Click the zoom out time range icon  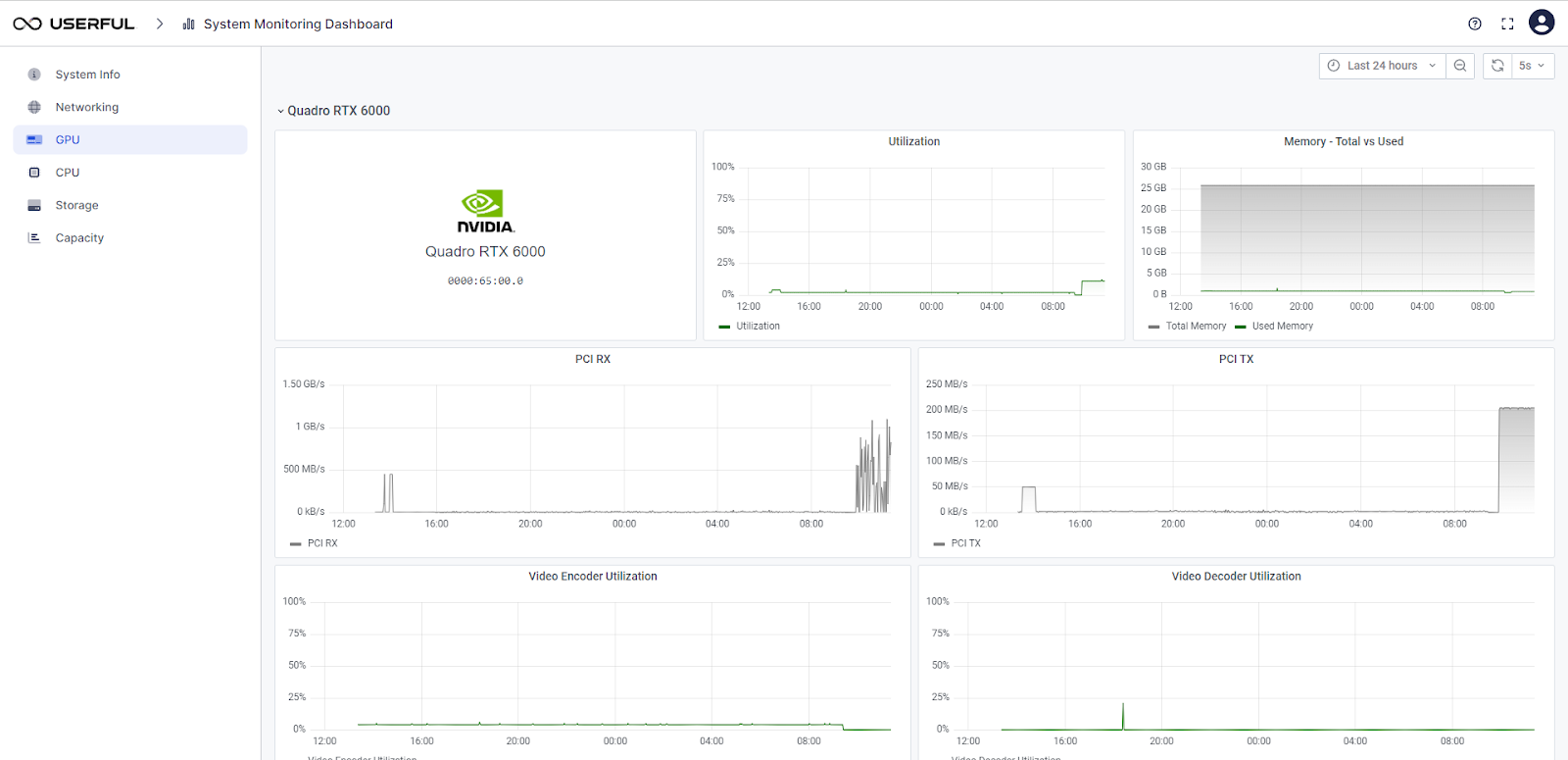(1460, 66)
